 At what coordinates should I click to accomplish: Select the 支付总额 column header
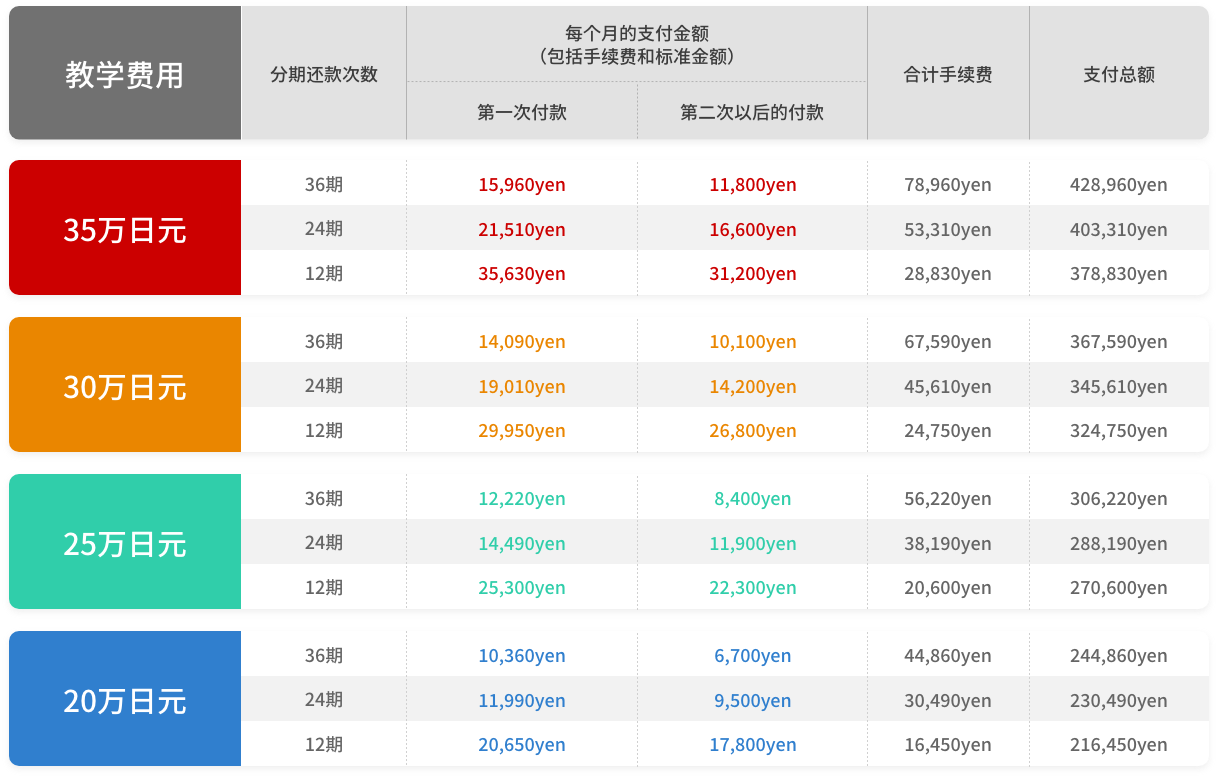point(1119,74)
